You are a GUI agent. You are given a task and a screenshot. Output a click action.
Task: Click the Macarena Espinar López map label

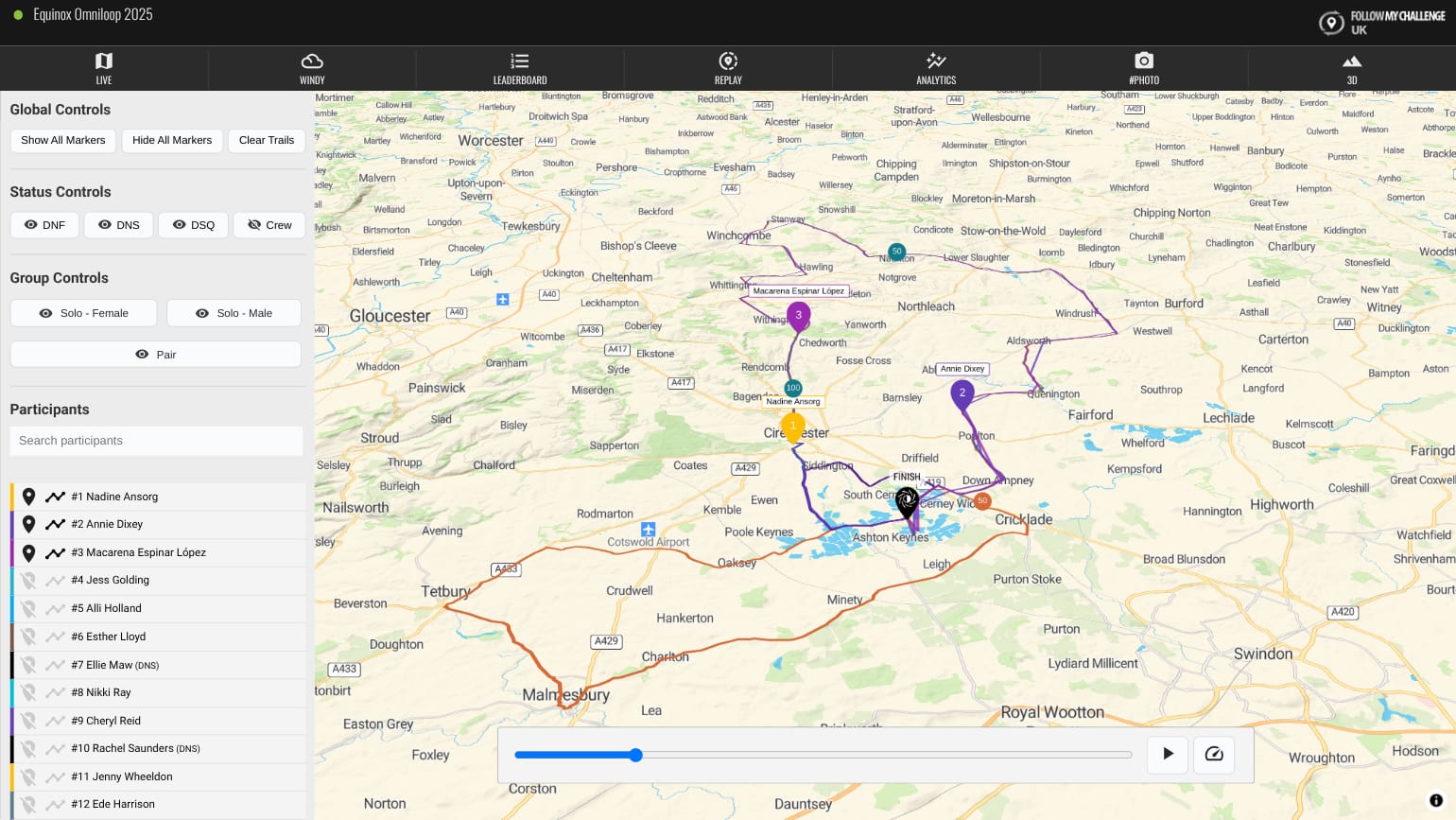[799, 291]
